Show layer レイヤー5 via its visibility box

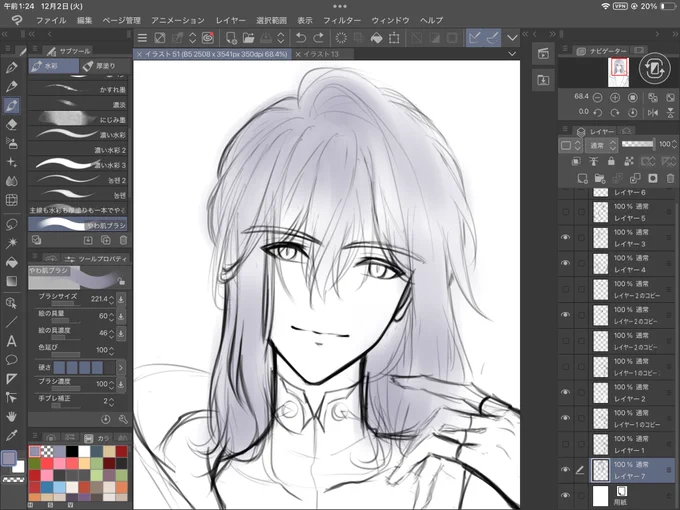[x=566, y=212]
